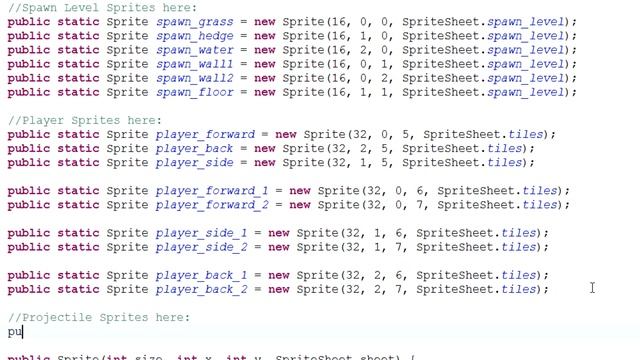Click spawn_level reference on the spawn_grass line
Viewport: 640px width, 360px height.
point(527,22)
